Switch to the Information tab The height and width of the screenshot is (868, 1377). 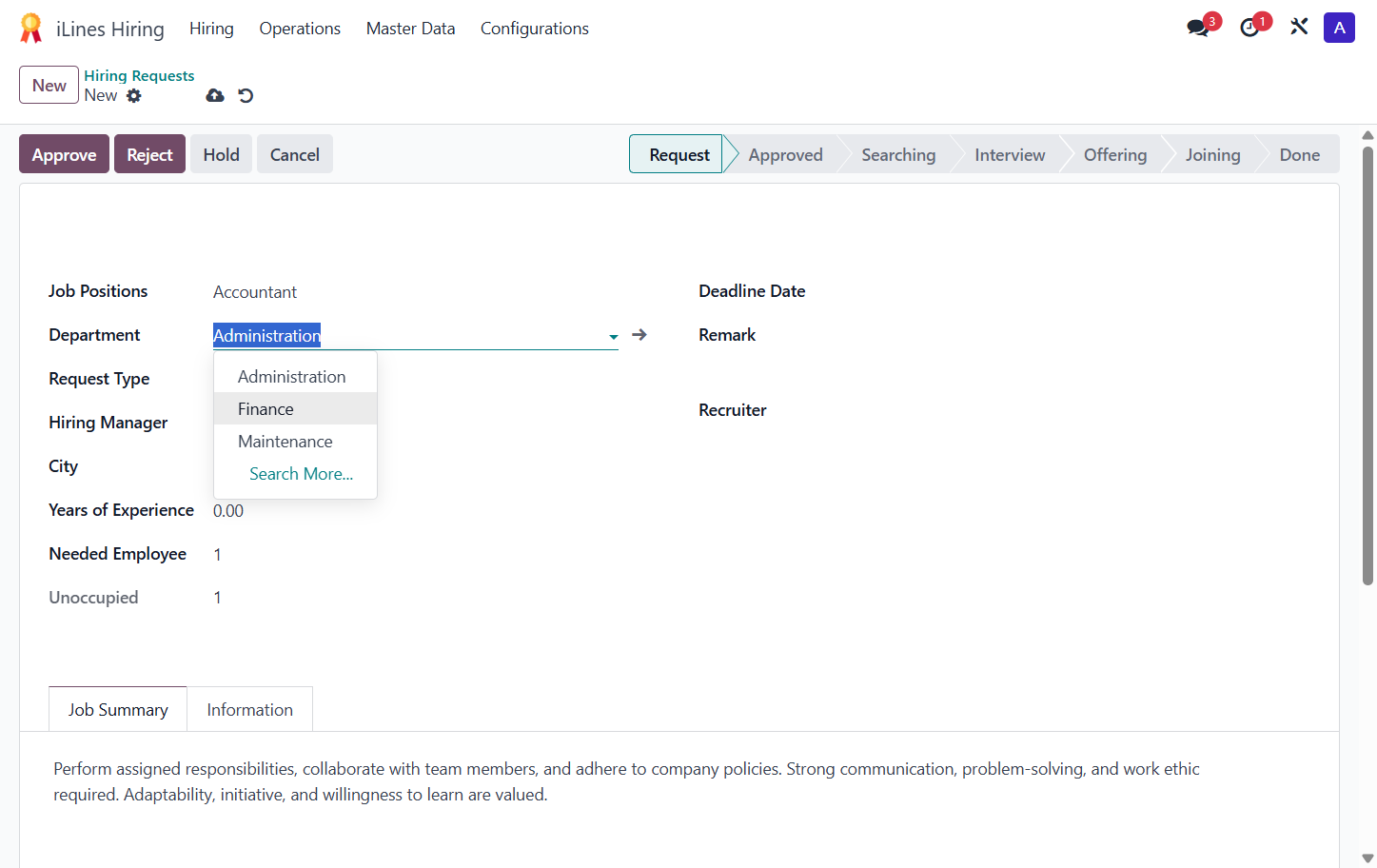point(249,709)
